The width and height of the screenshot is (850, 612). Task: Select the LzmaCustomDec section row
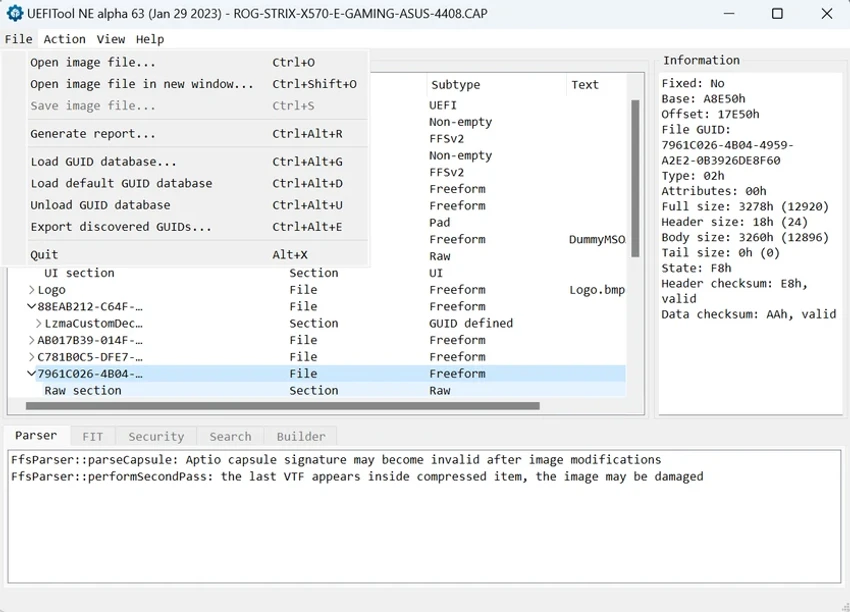click(x=317, y=324)
